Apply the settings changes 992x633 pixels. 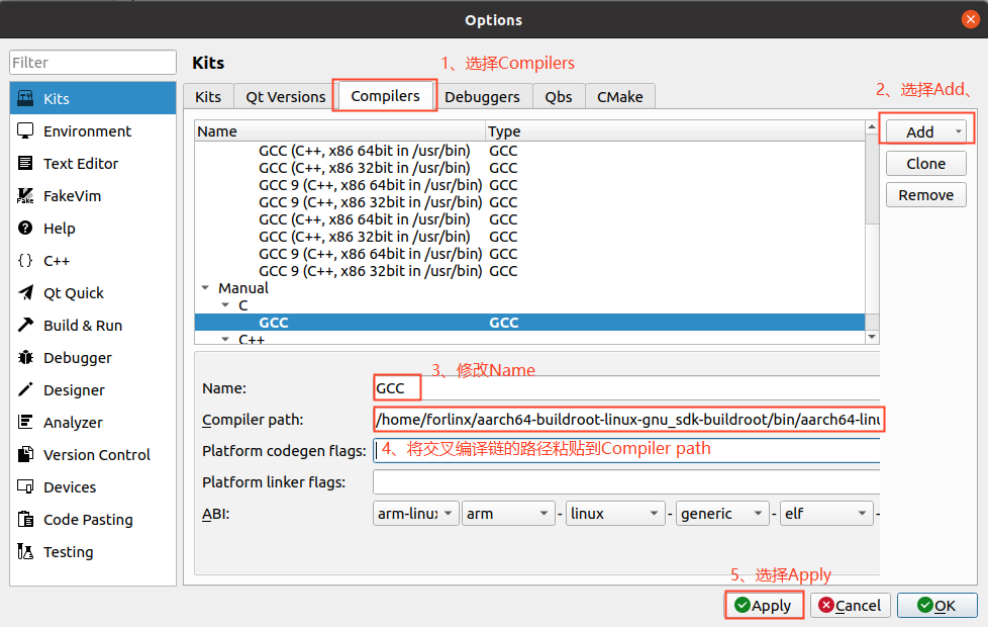764,605
